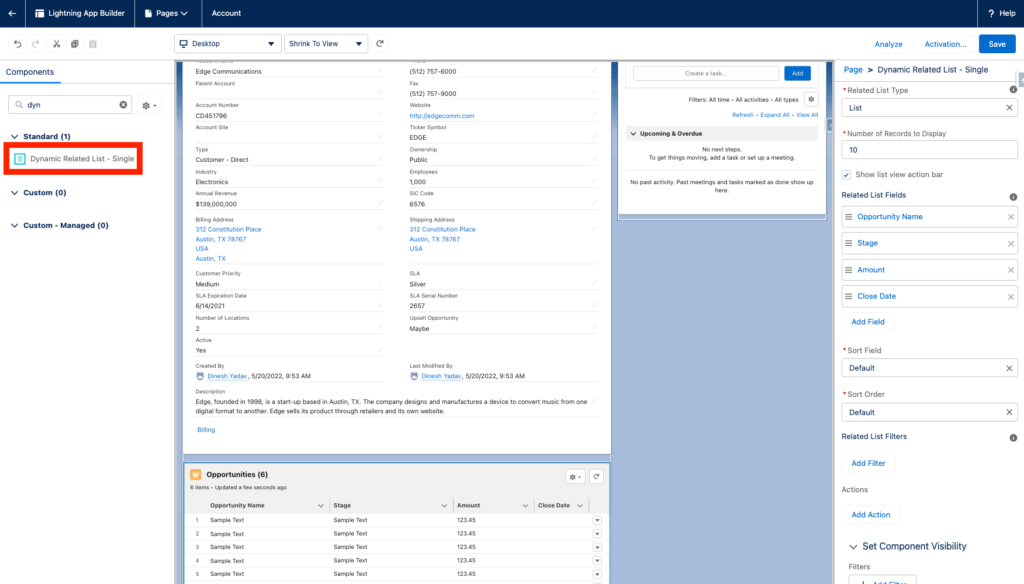The height and width of the screenshot is (584, 1024).
Task: Grab the Opportunity Name drag handle
Action: click(848, 217)
